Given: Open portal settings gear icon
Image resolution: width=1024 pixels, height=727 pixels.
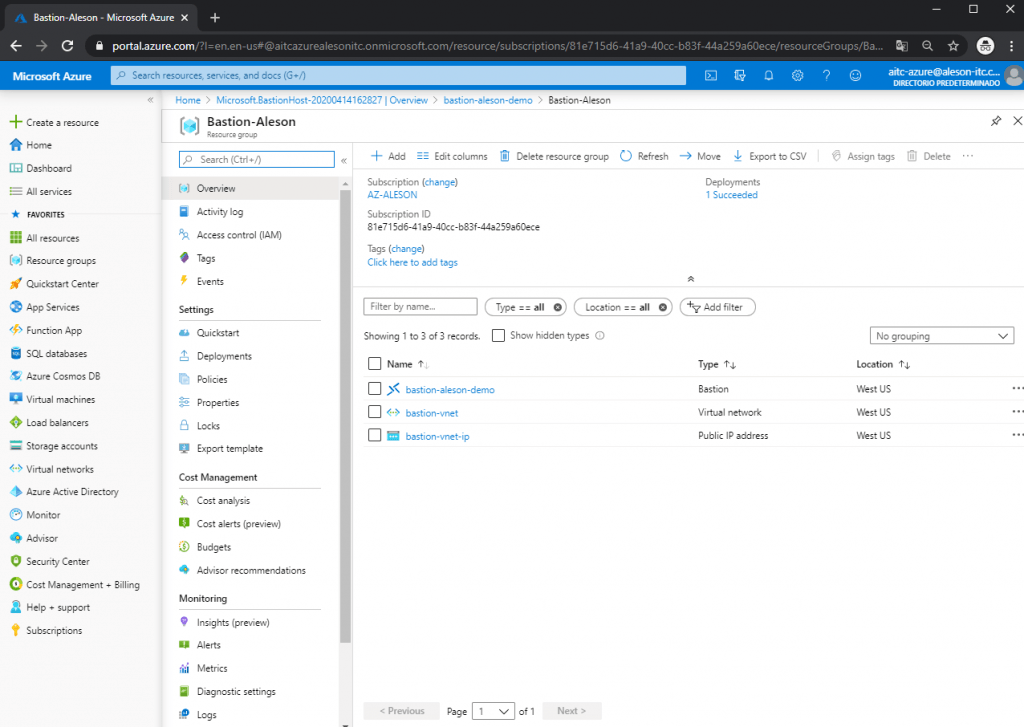Looking at the screenshot, I should [797, 76].
